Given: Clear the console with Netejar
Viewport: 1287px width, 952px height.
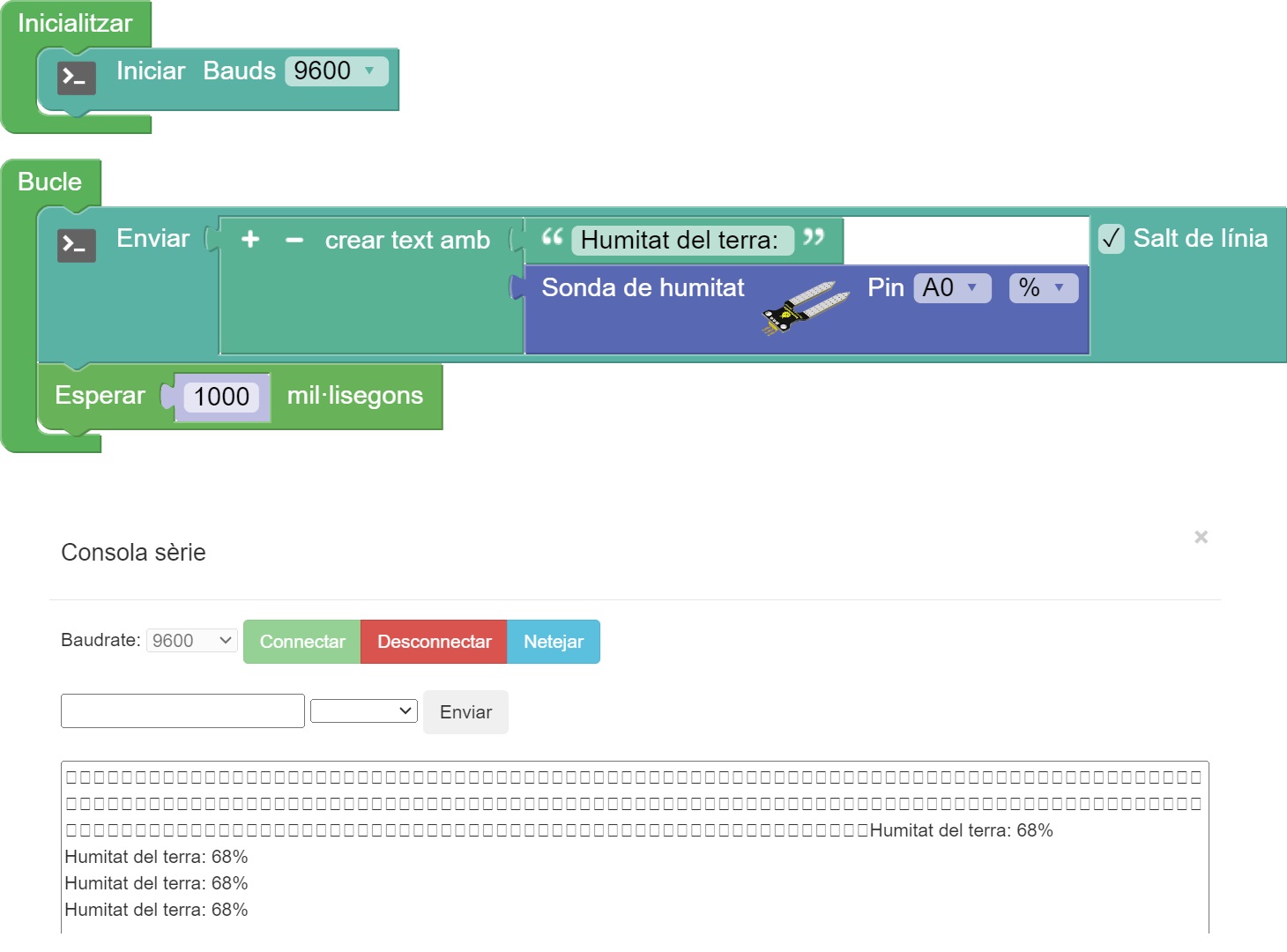Looking at the screenshot, I should (553, 642).
